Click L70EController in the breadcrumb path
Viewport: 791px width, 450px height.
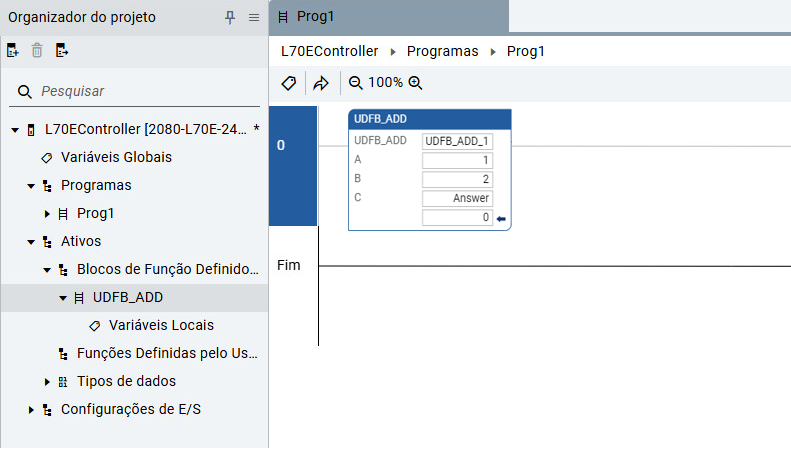[x=328, y=51]
